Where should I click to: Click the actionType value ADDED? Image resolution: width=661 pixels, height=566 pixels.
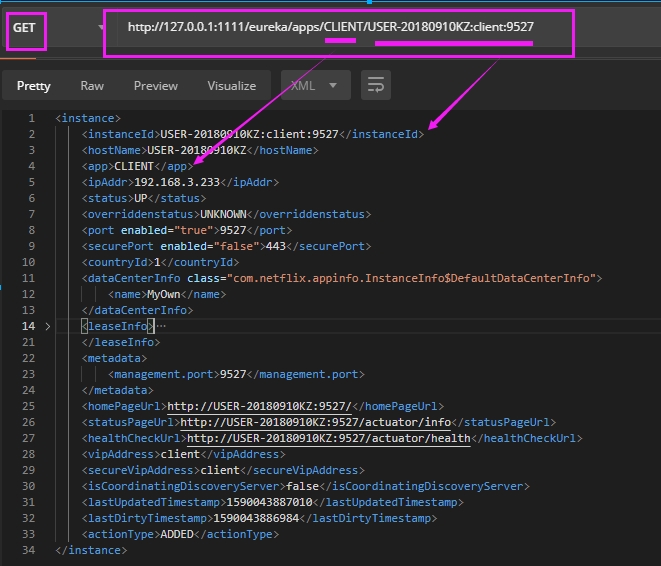click(177, 534)
